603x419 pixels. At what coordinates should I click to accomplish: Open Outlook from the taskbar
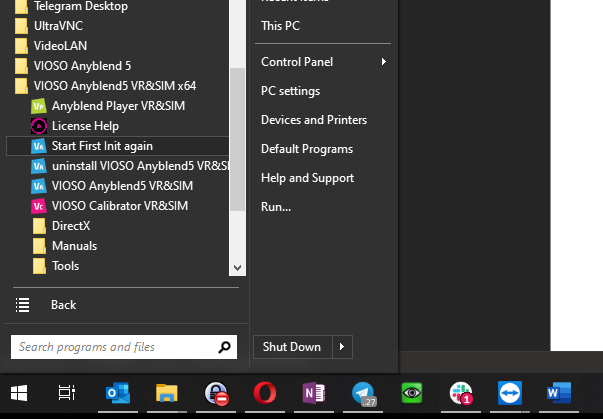pyautogui.click(x=116, y=394)
